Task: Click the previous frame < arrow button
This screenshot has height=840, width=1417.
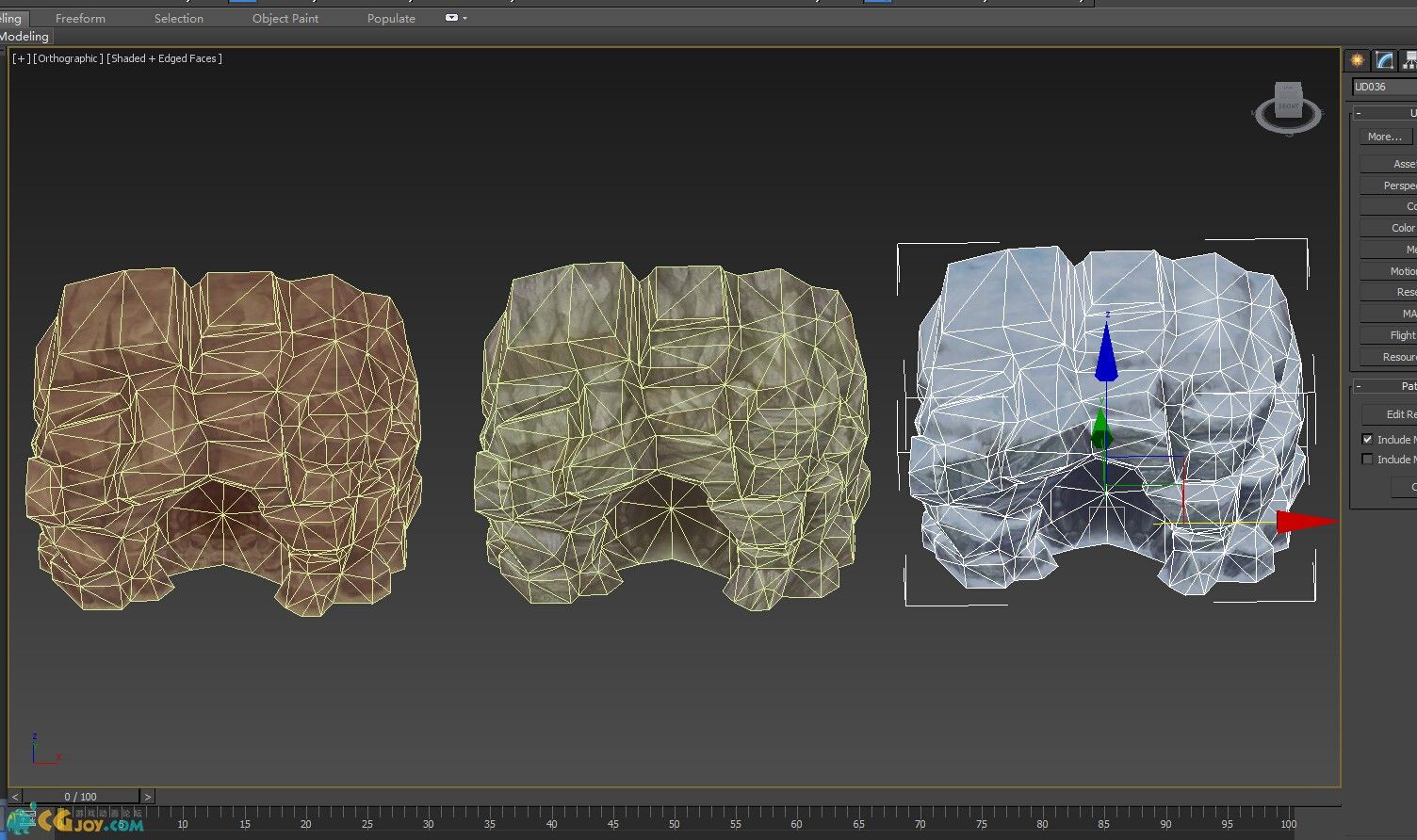Action: [14, 797]
